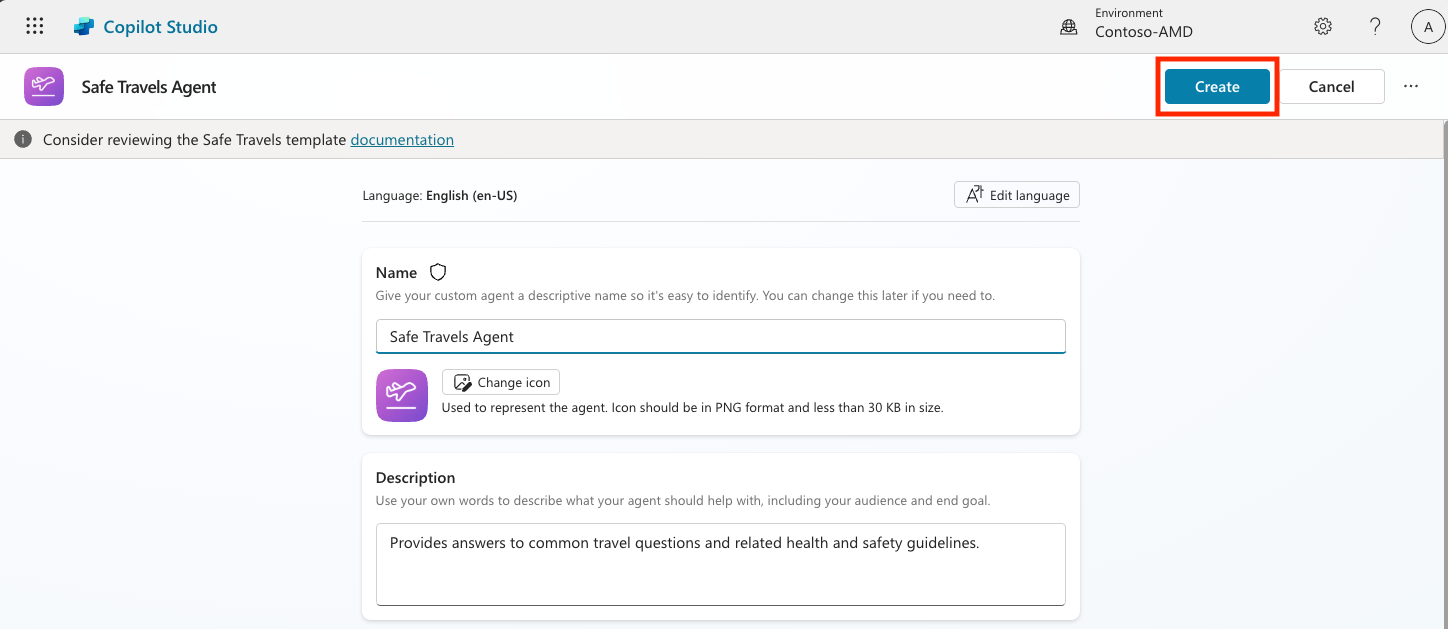Click the shield icon beside Name
Screen dimensions: 1448x629
point(437,272)
